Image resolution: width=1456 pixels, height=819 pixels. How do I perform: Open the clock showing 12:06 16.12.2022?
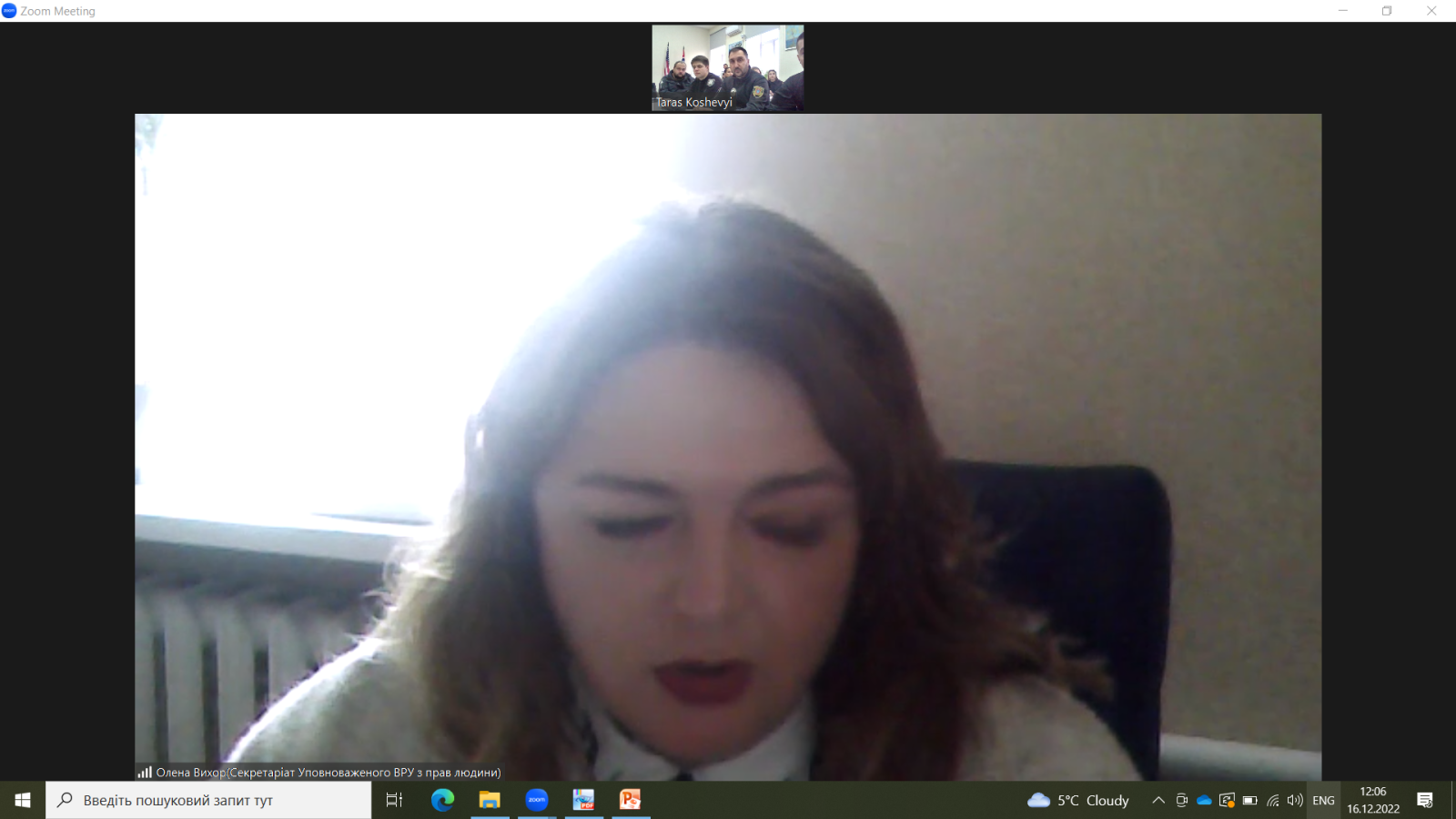click(x=1373, y=800)
